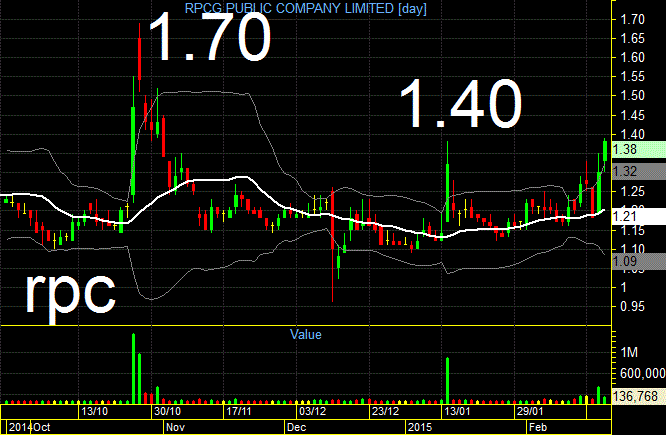
Task: Select the 17/11 date marker
Action: pyautogui.click(x=239, y=411)
